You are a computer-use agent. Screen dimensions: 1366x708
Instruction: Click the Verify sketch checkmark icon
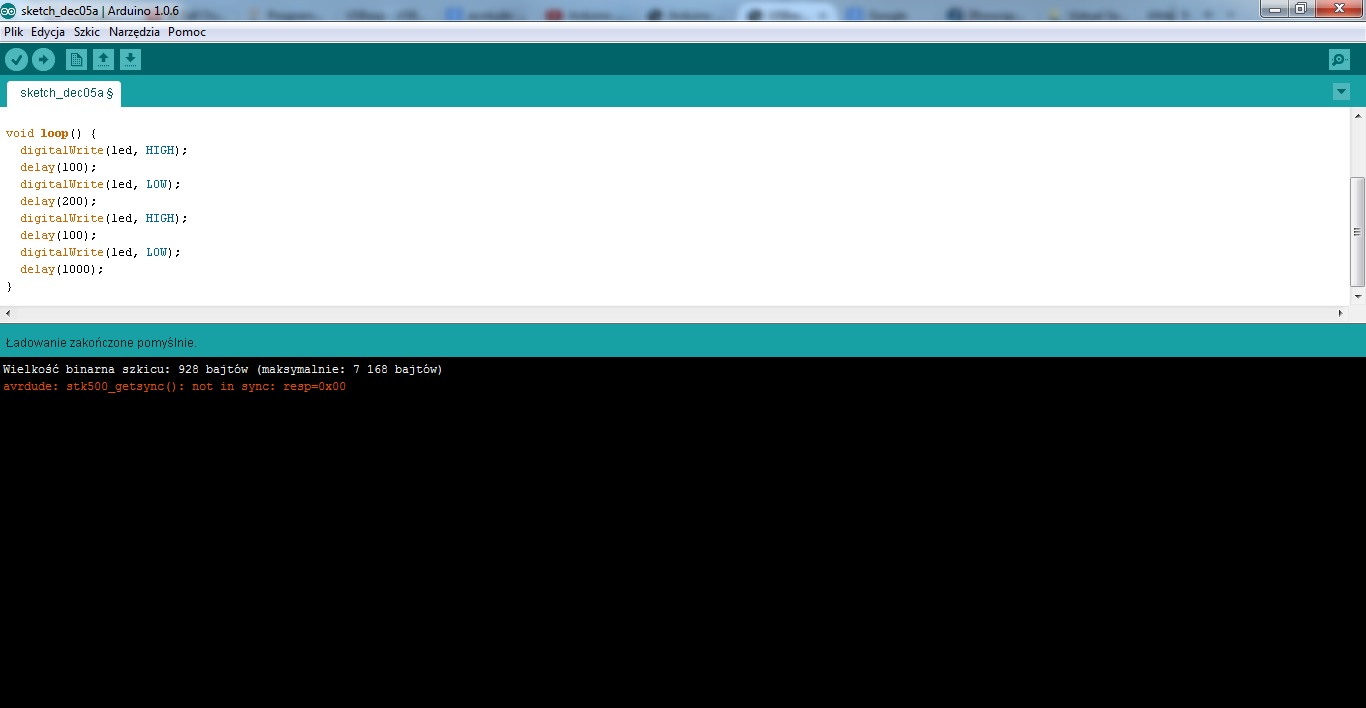pyautogui.click(x=16, y=60)
